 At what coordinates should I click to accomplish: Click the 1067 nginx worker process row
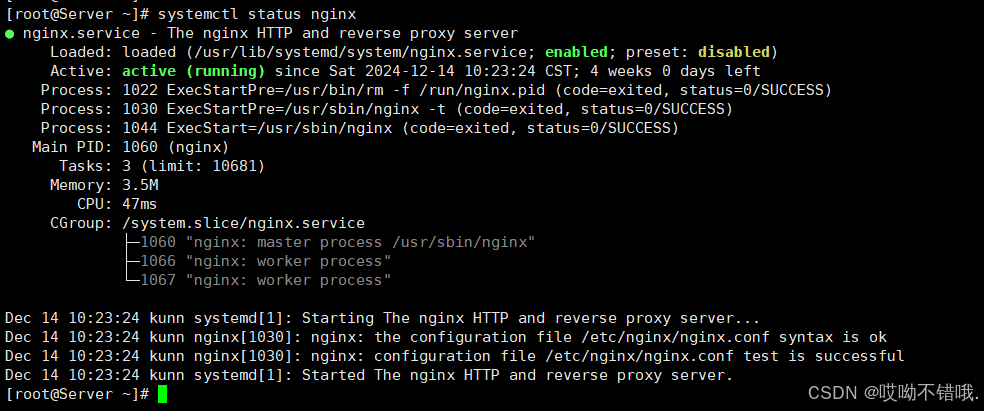265,280
